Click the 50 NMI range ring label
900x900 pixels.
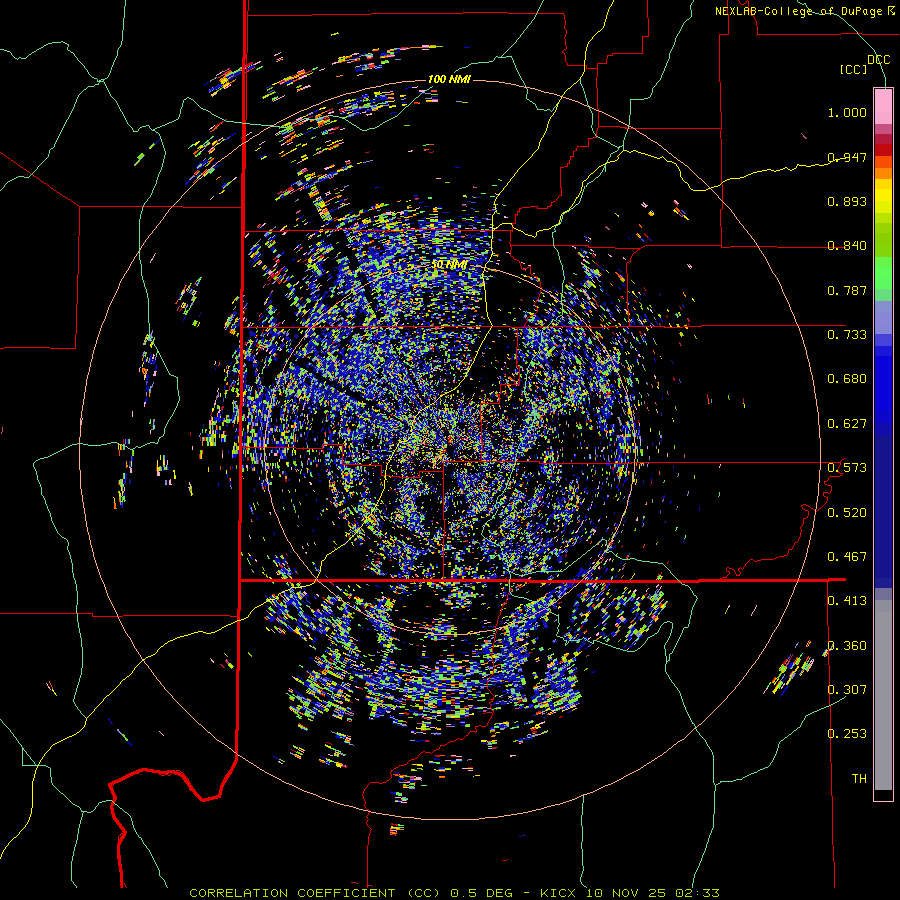(449, 265)
